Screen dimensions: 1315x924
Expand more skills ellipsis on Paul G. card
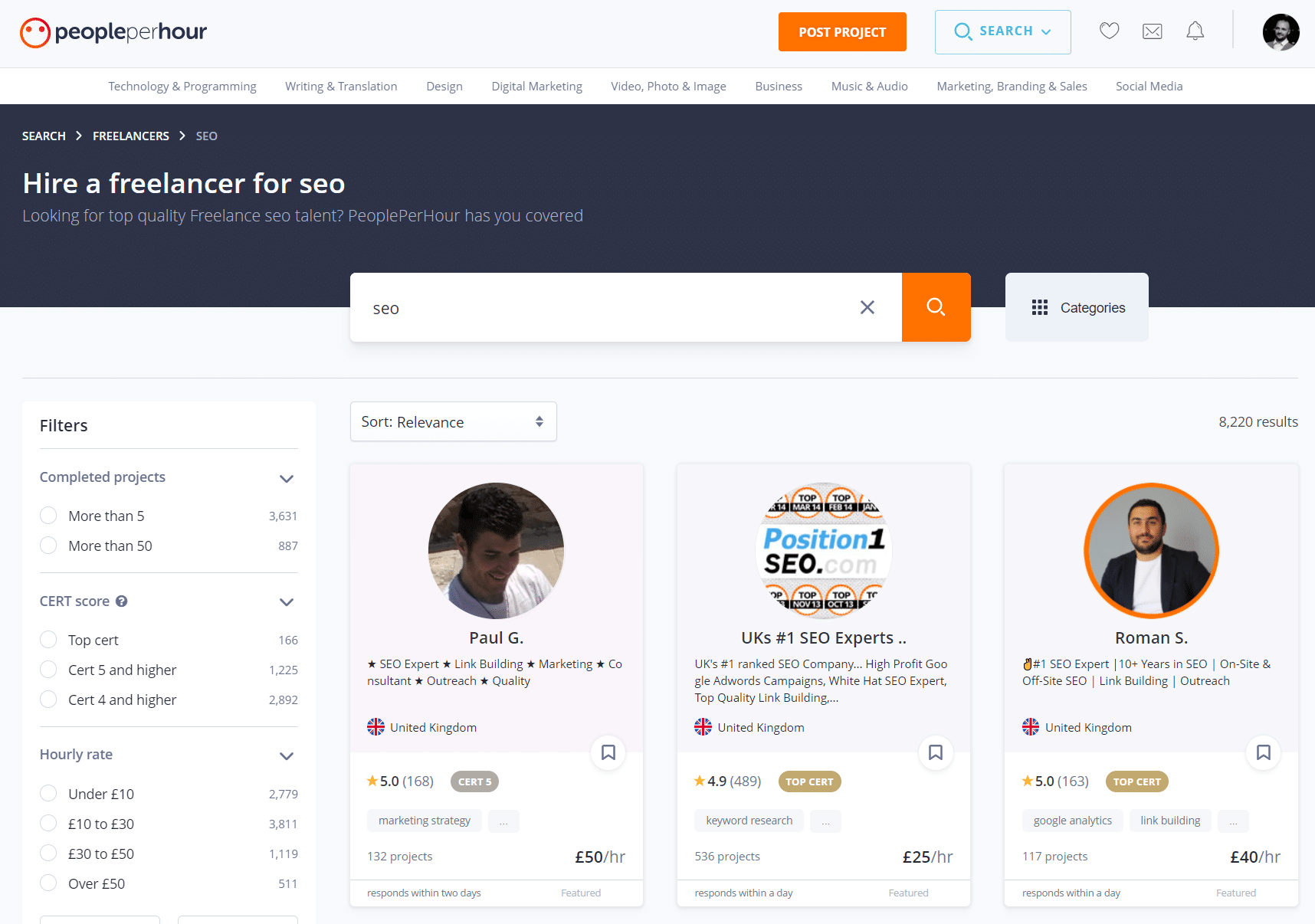(503, 821)
